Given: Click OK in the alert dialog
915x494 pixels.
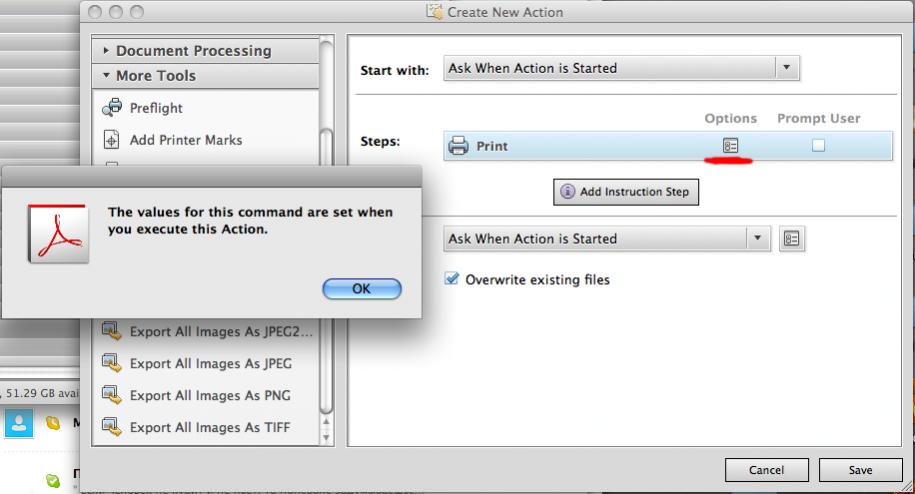Looking at the screenshot, I should (x=362, y=289).
